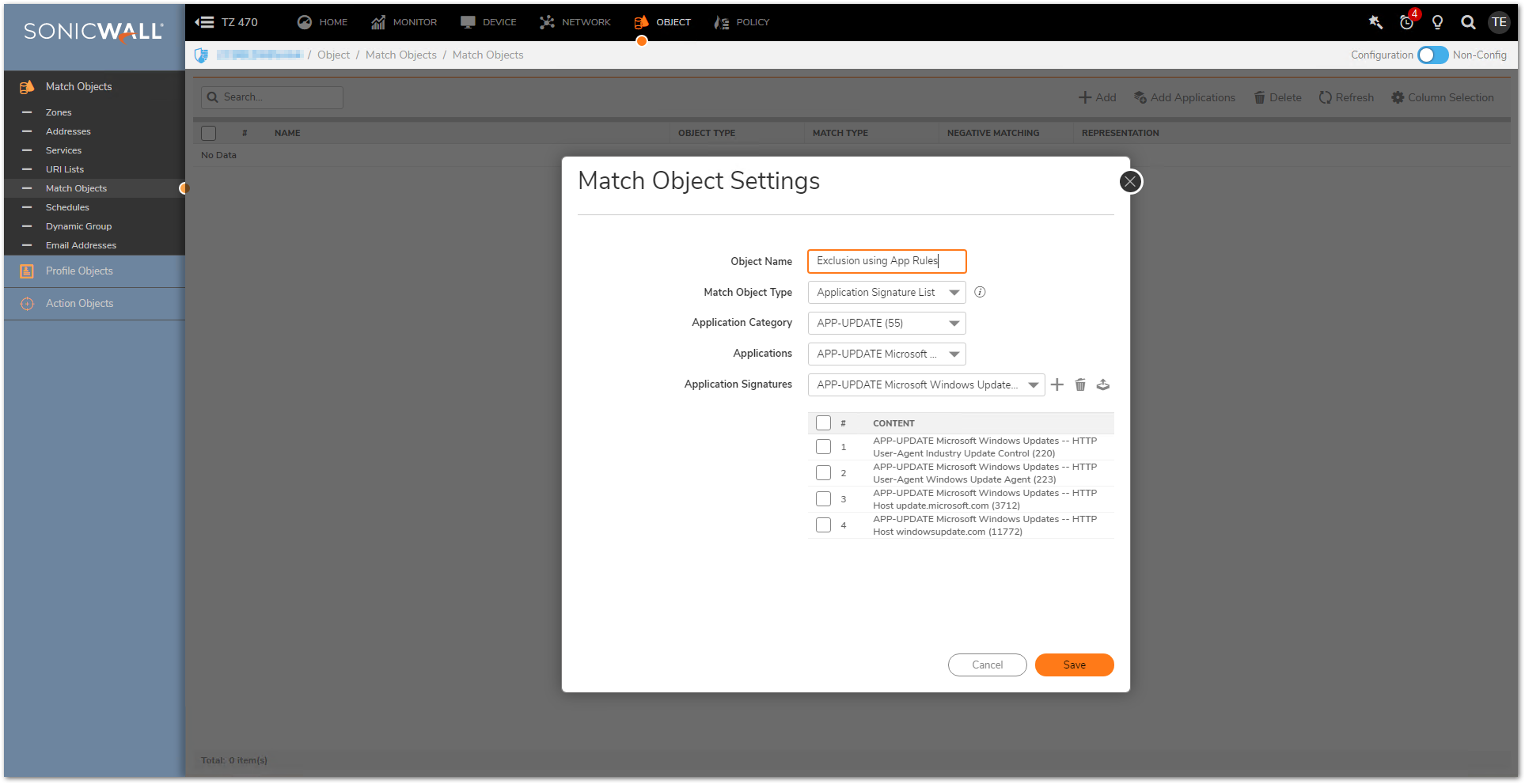Collapse the sidebar using the hamburger menu icon
The width and height of the screenshot is (1525, 784).
click(204, 22)
